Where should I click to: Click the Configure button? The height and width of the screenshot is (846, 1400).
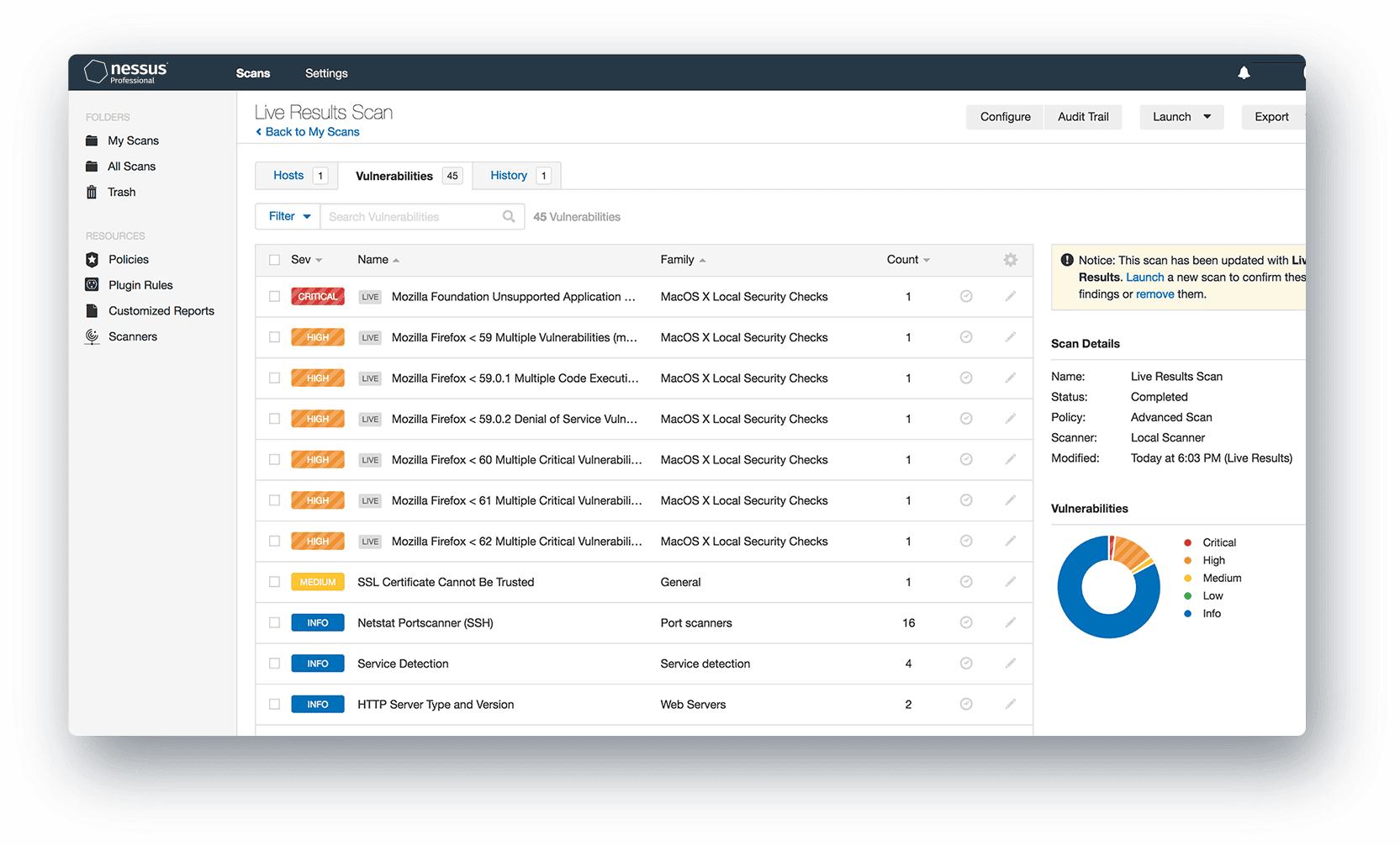pyautogui.click(x=1005, y=117)
